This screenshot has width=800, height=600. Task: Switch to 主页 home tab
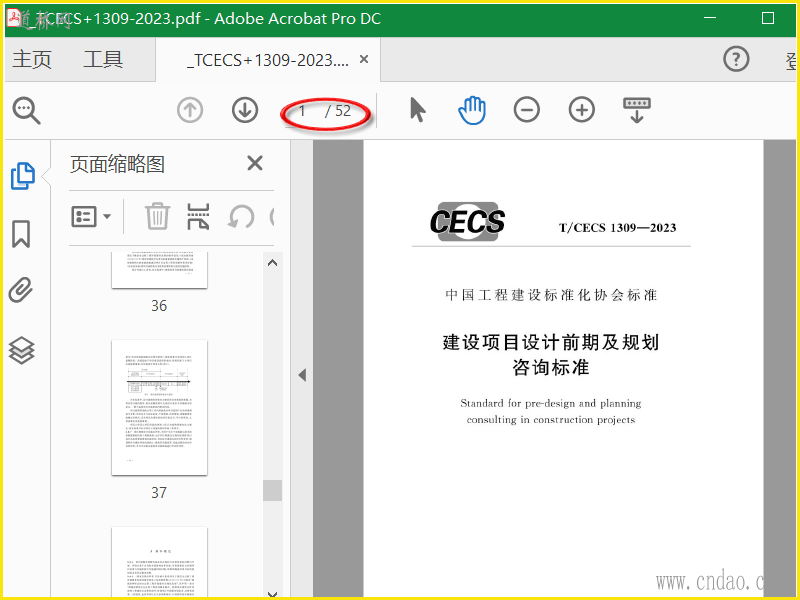32,59
